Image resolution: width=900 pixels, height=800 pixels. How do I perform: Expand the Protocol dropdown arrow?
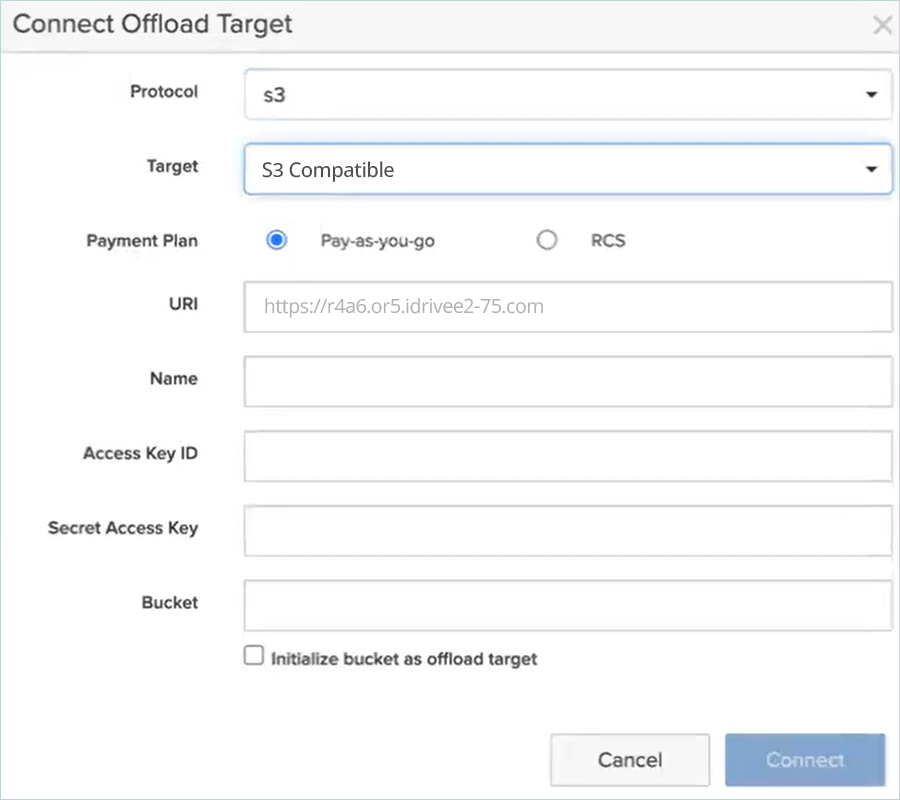[x=871, y=95]
